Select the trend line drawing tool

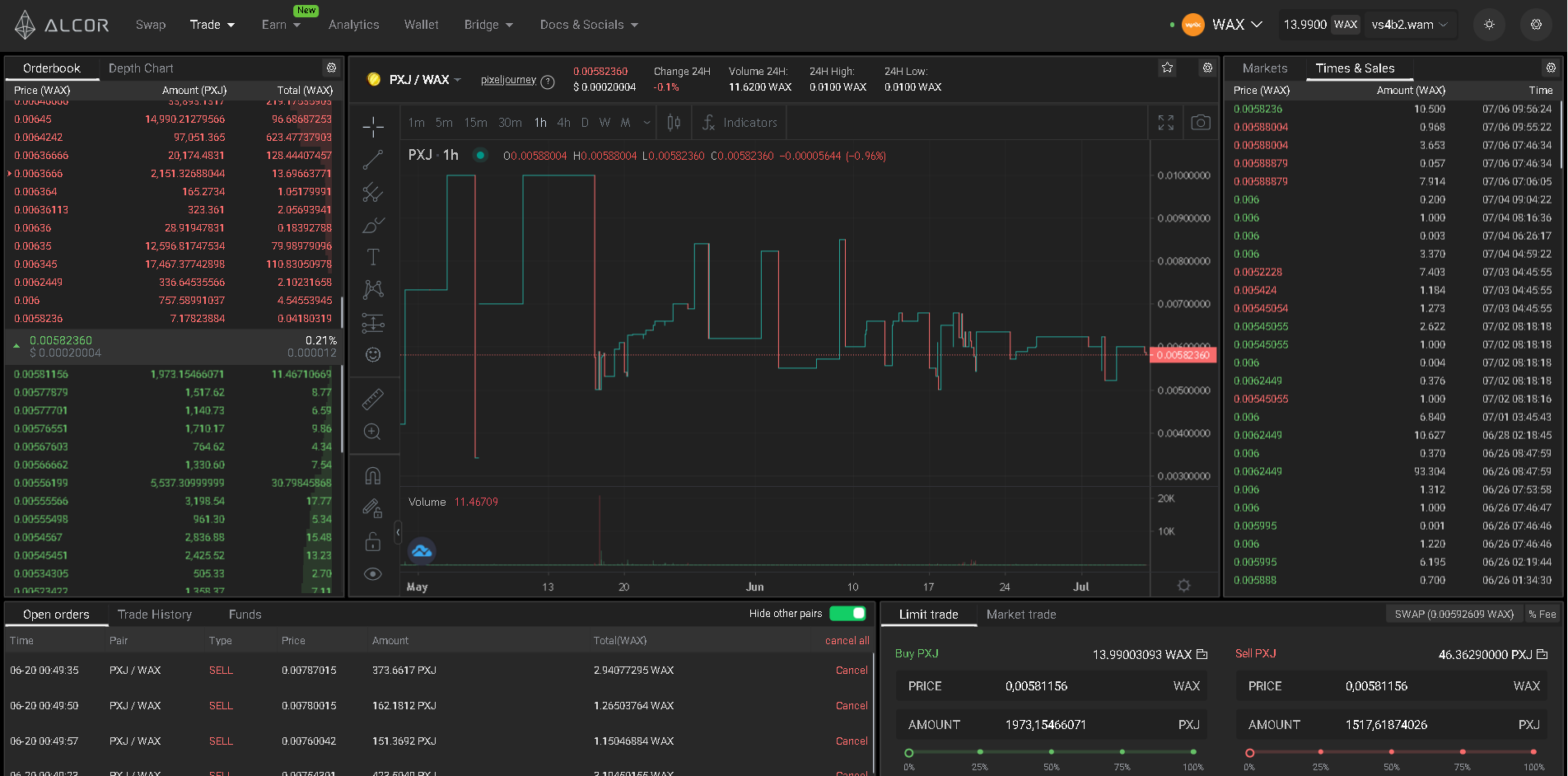(373, 160)
